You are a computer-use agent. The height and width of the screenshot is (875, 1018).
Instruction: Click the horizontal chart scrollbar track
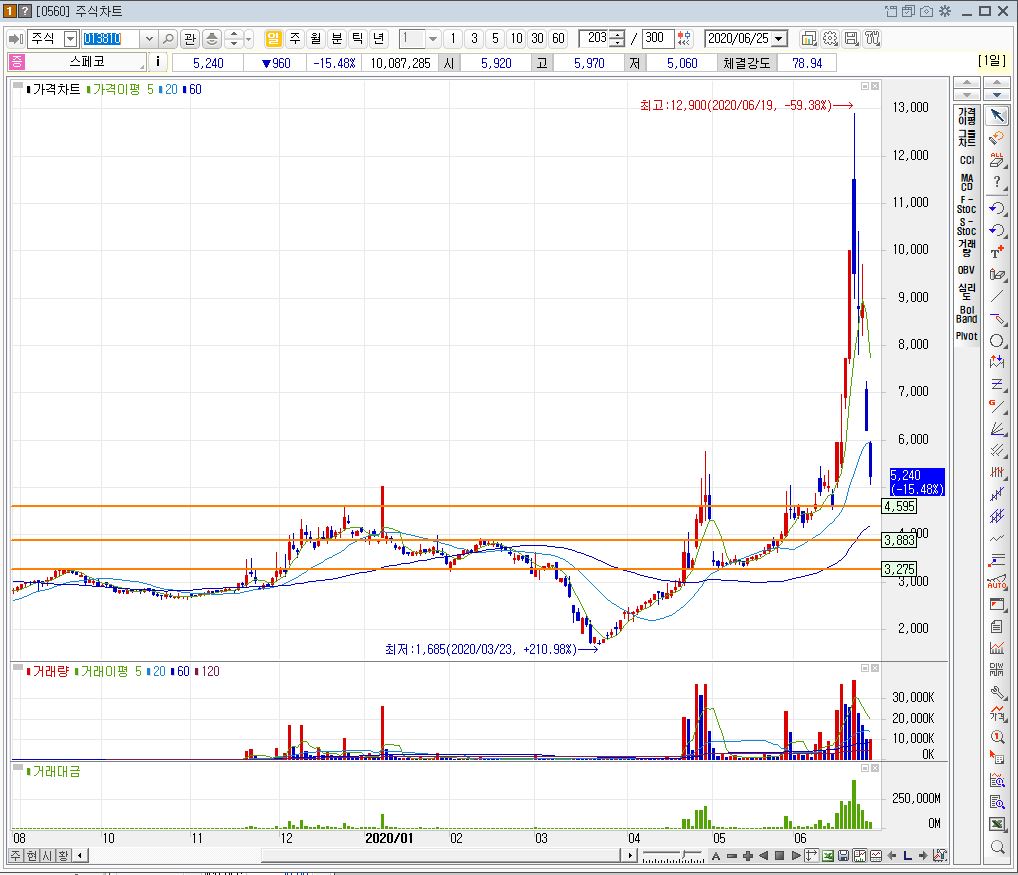click(x=354, y=856)
